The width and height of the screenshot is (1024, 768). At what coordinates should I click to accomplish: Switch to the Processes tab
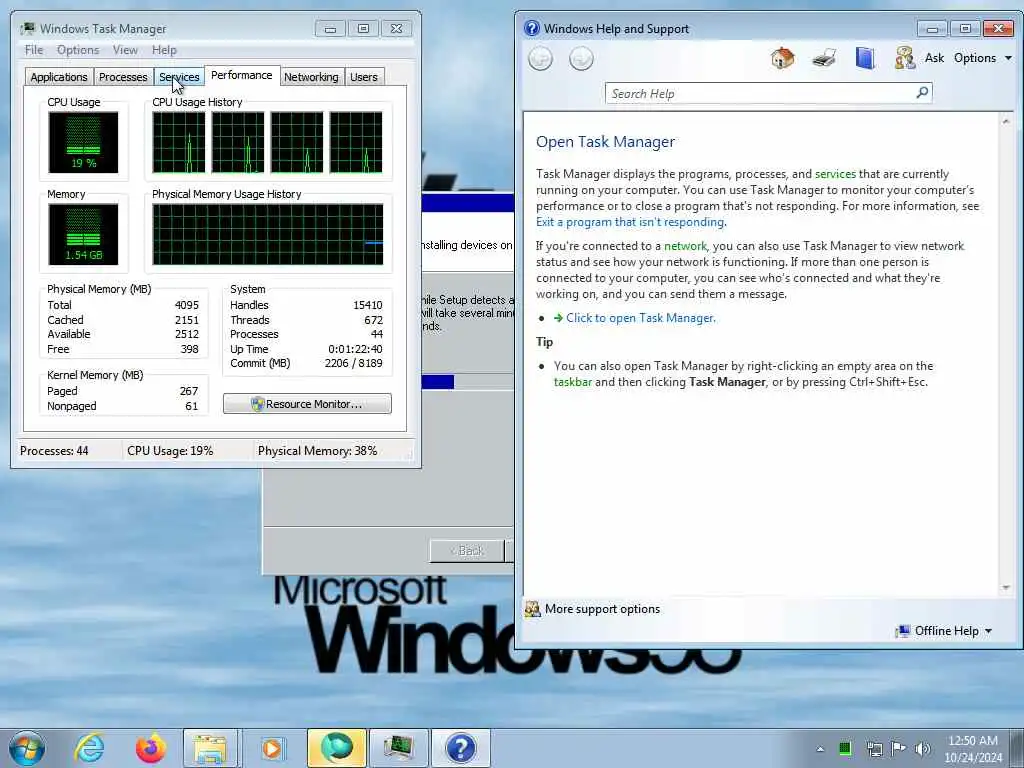coord(123,77)
